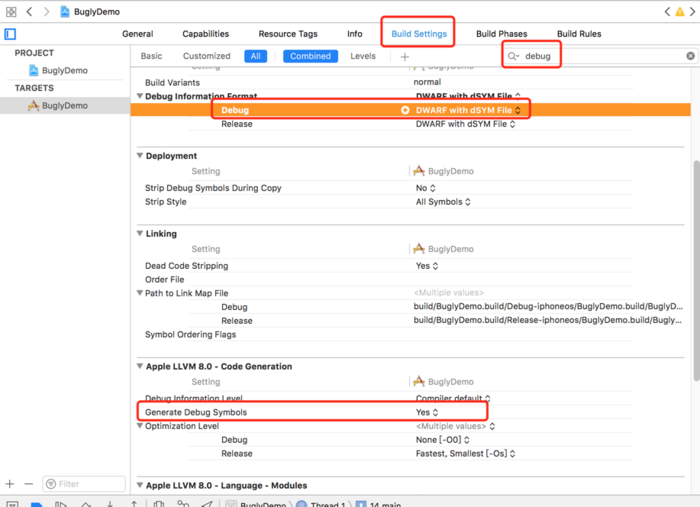Toggle the project and targets list panel icon
This screenshot has height=507, width=700.
point(10,34)
